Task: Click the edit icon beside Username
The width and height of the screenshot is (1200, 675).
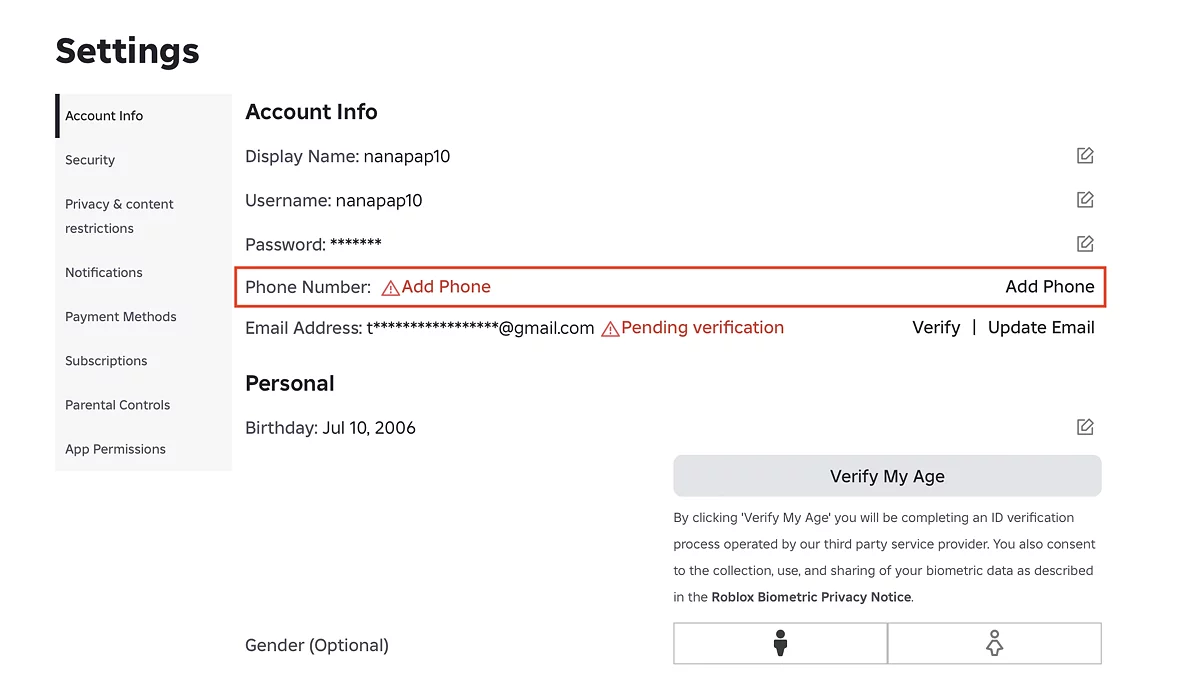Action: (1085, 200)
